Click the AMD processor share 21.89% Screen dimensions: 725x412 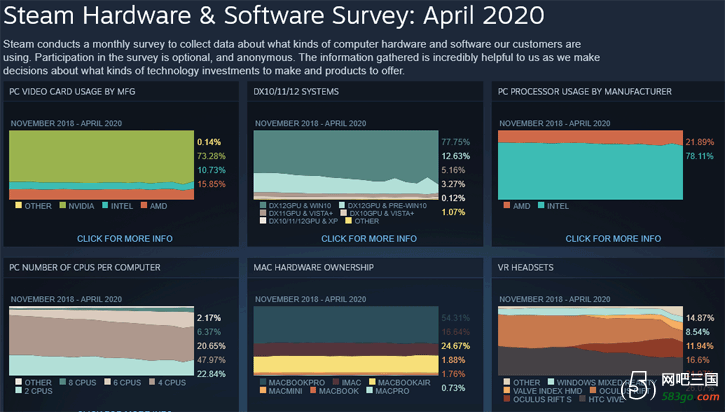tap(700, 142)
